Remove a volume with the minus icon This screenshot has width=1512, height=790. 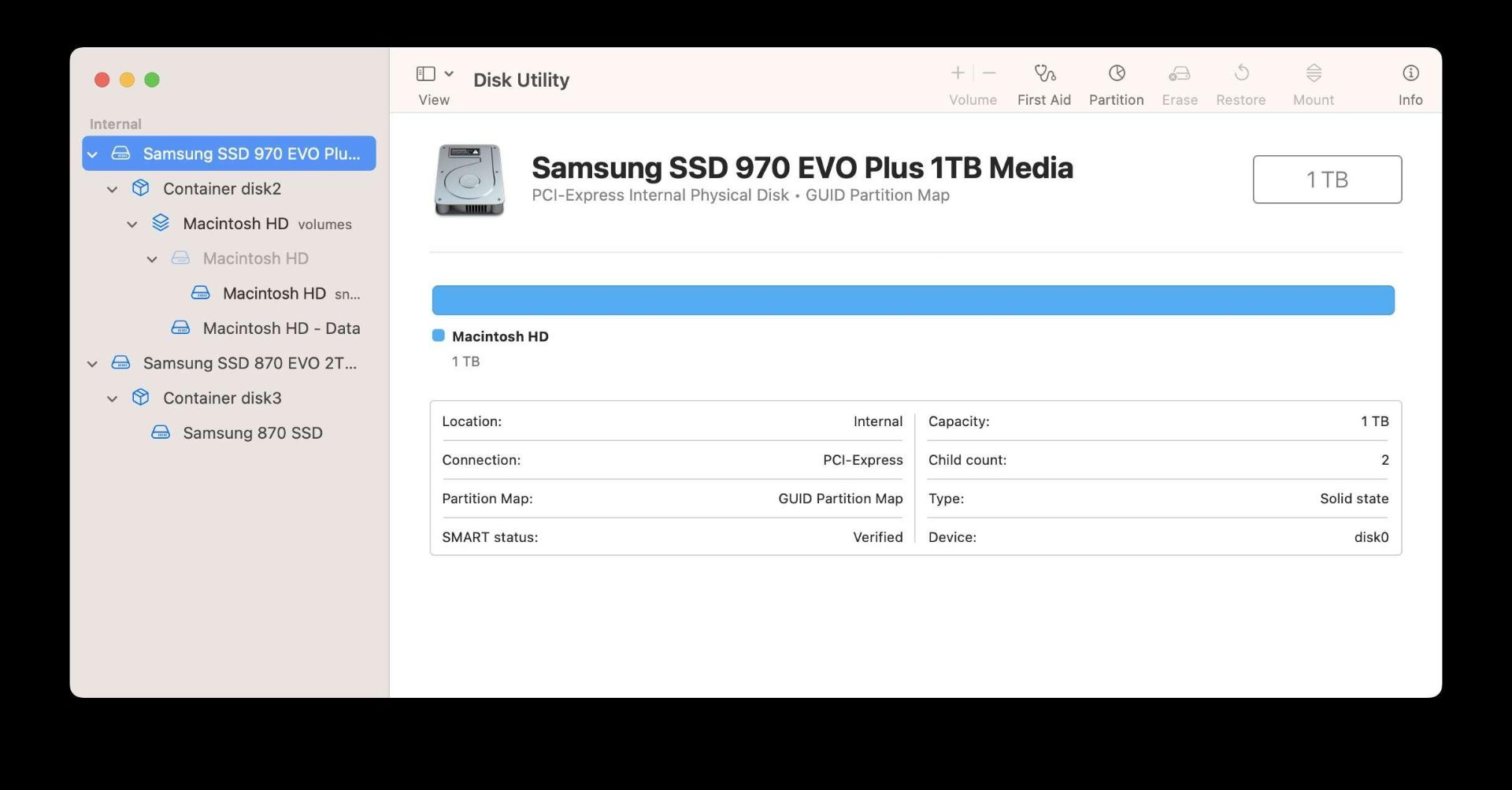point(990,73)
